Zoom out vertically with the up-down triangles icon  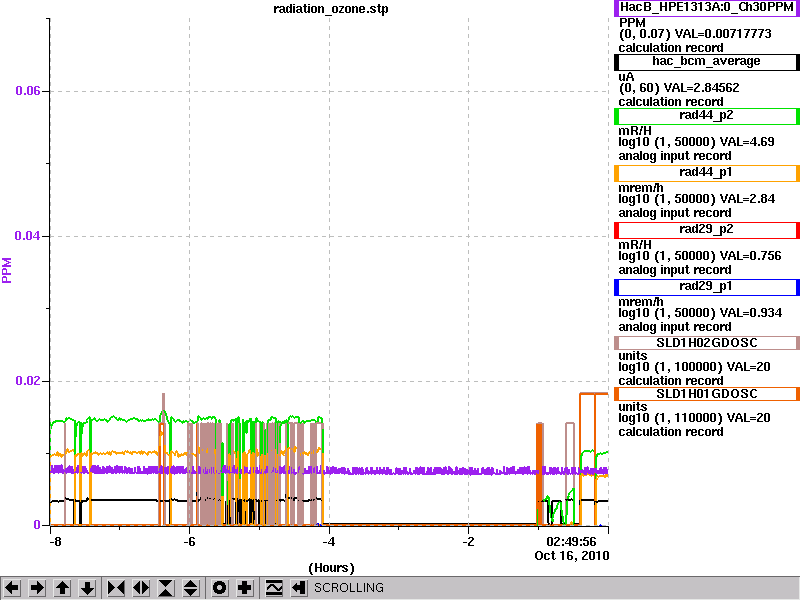191,588
